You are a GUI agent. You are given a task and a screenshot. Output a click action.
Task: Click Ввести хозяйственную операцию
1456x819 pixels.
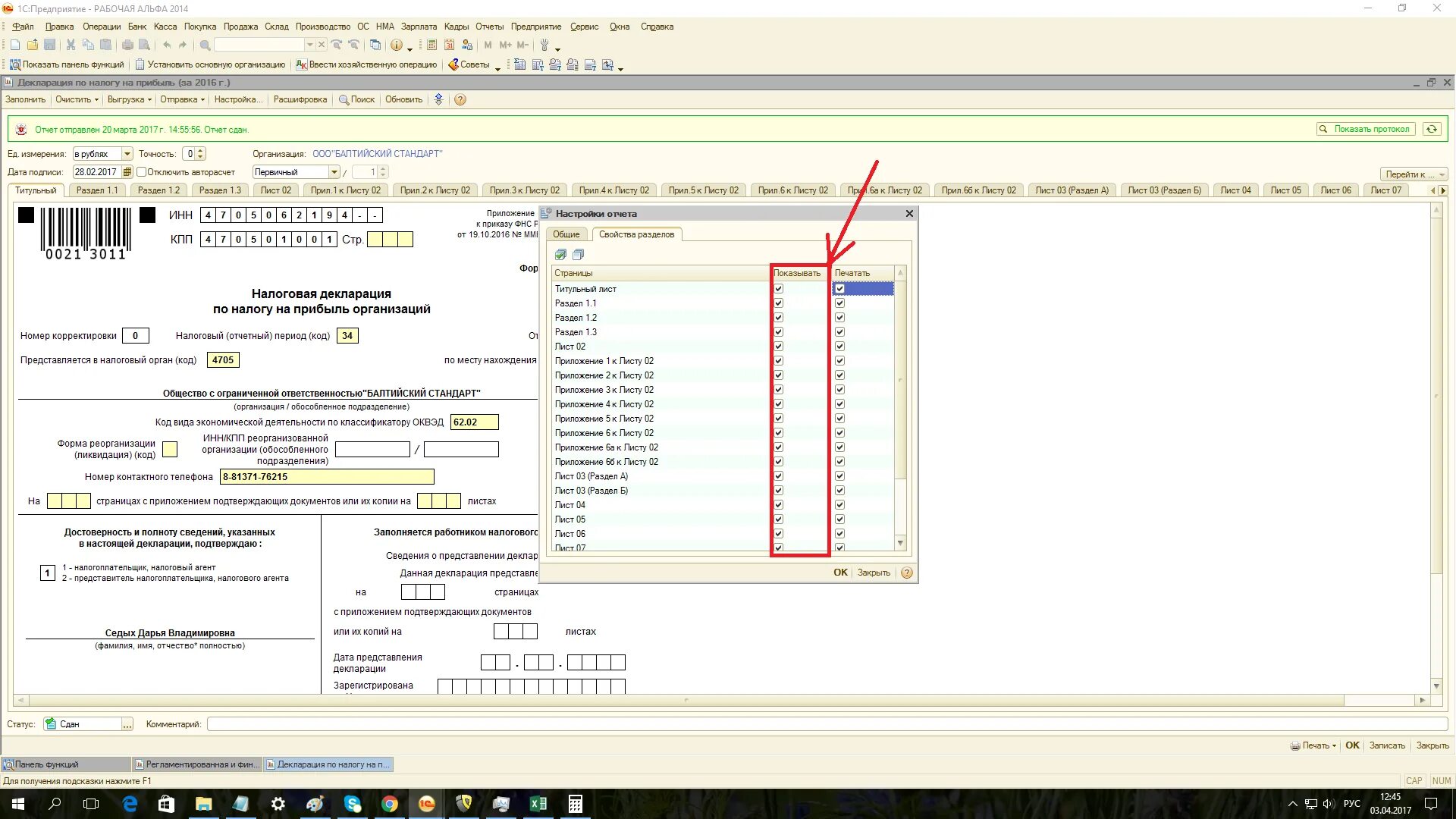pyautogui.click(x=366, y=65)
